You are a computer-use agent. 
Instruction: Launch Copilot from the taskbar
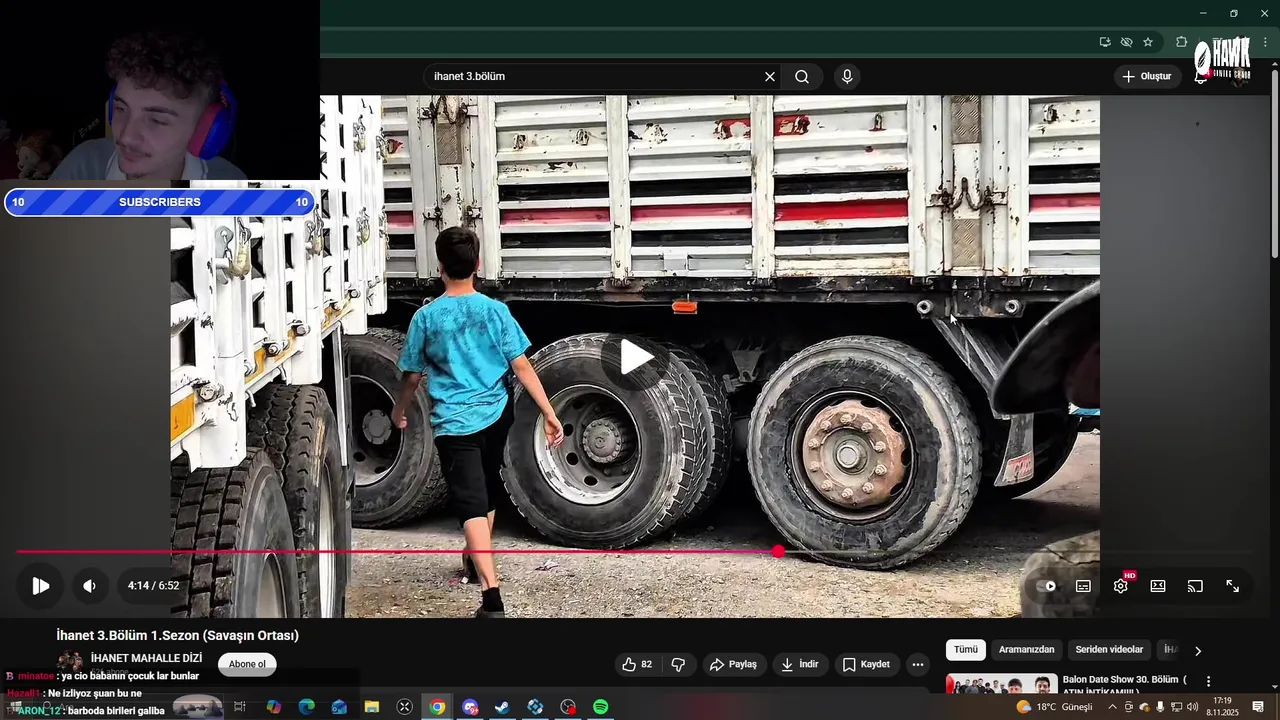pyautogui.click(x=273, y=707)
